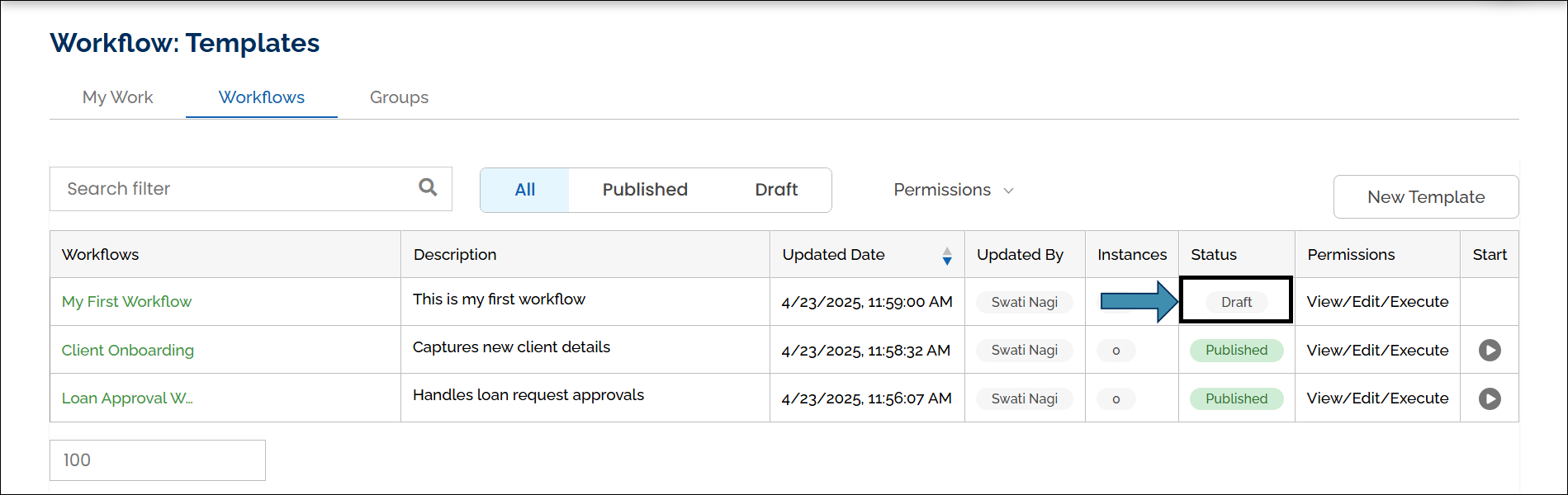Click the search magnifier icon
1568x495 pixels.
point(428,187)
